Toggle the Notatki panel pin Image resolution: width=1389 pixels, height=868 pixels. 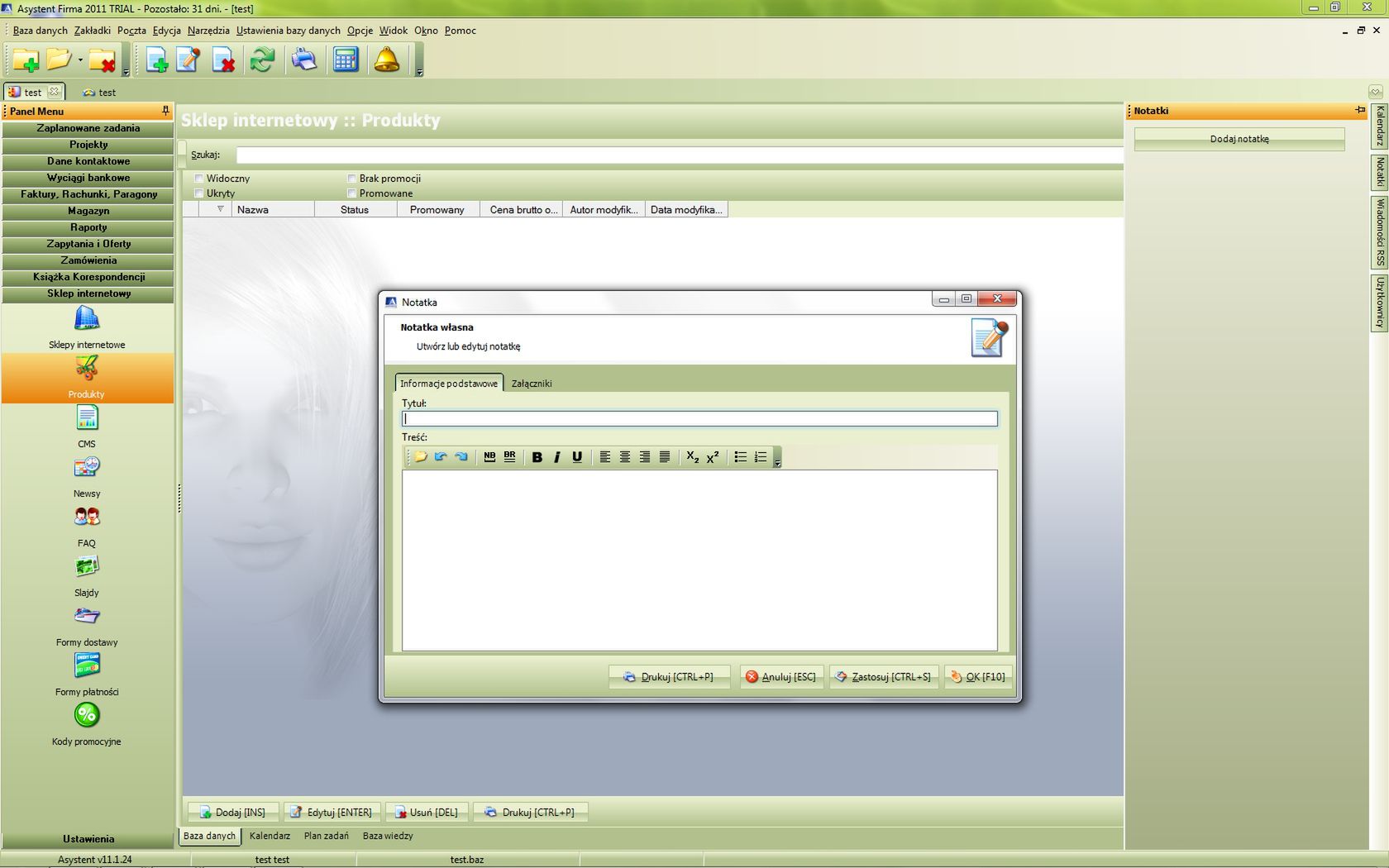coord(1360,110)
